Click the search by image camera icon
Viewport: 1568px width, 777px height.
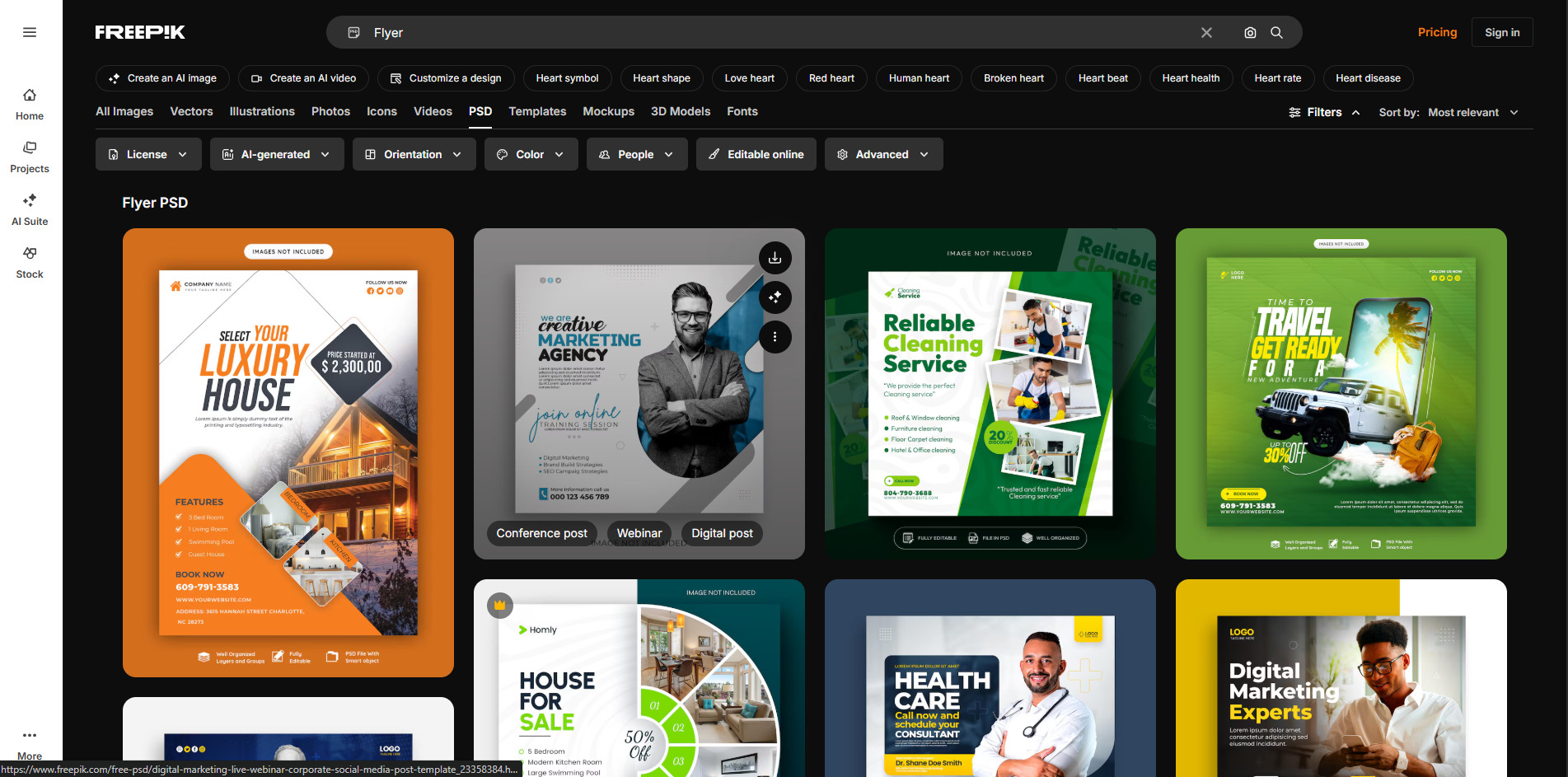(1249, 32)
